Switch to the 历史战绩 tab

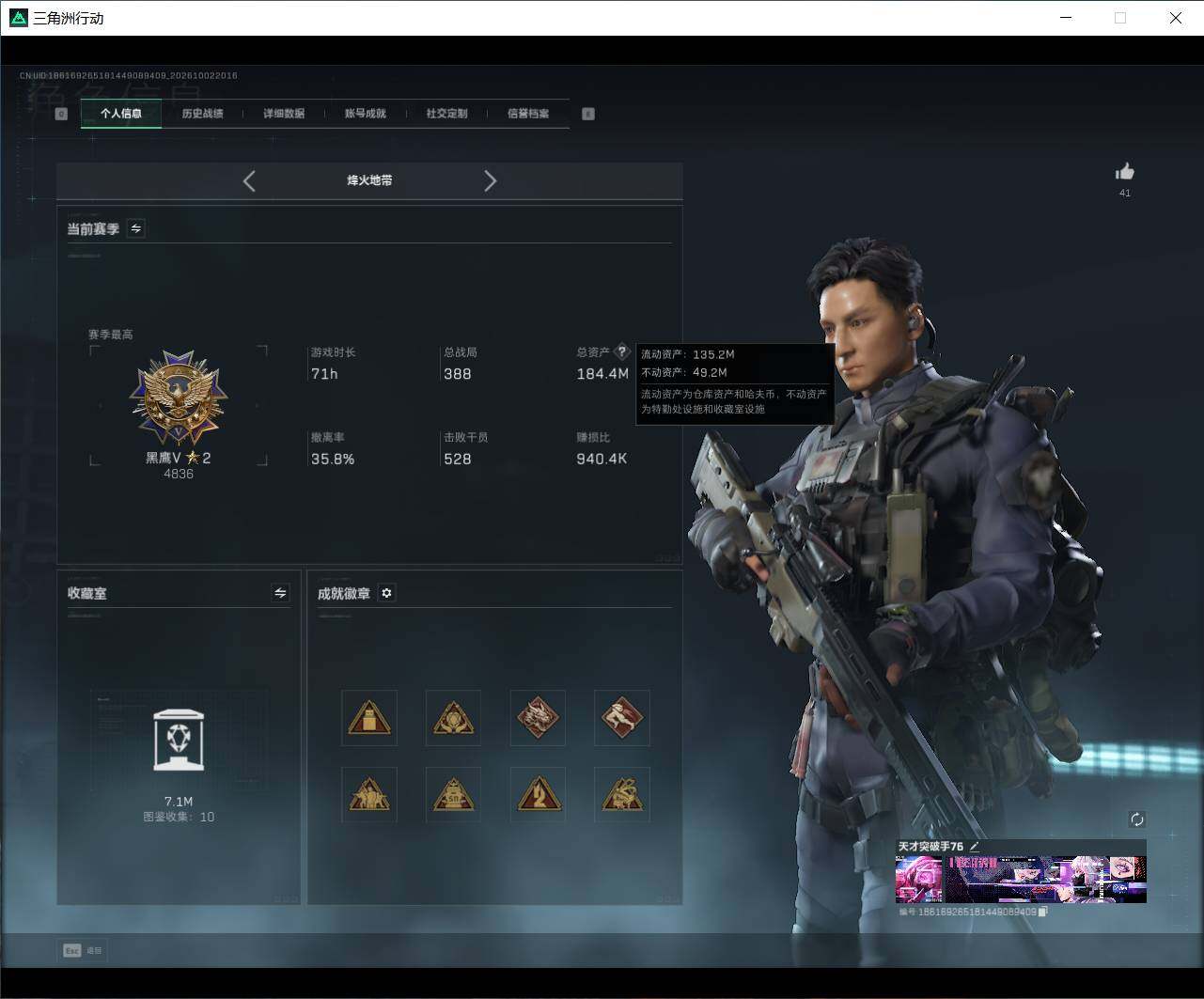(x=202, y=114)
